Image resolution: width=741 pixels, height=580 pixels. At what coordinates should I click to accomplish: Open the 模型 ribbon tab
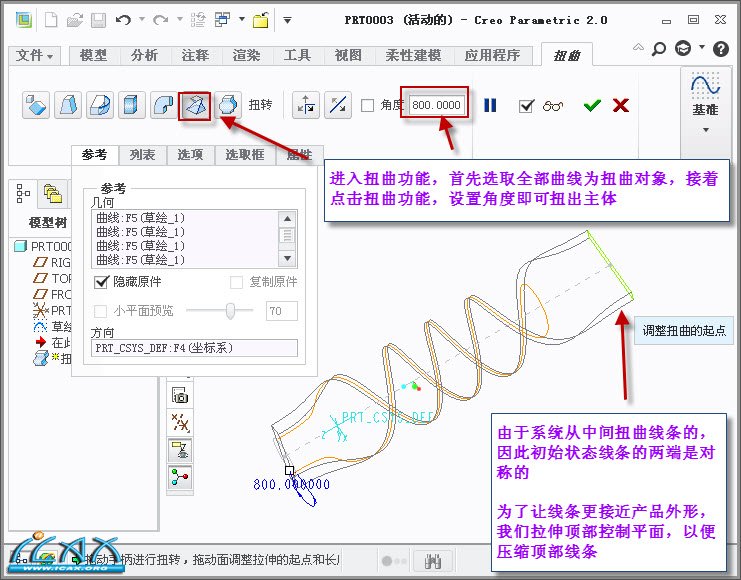click(93, 55)
